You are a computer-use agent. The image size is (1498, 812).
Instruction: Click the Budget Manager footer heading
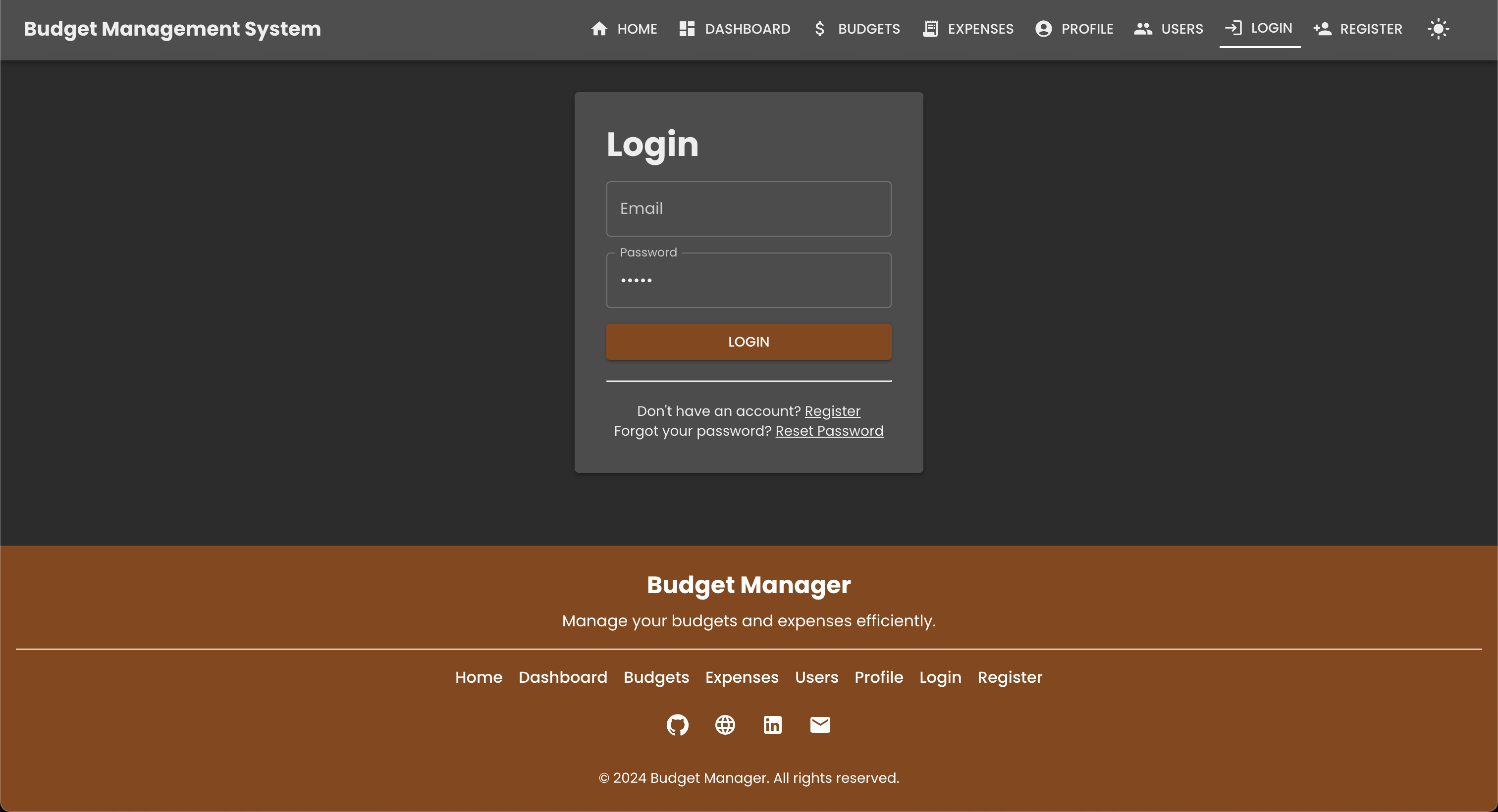click(x=749, y=585)
